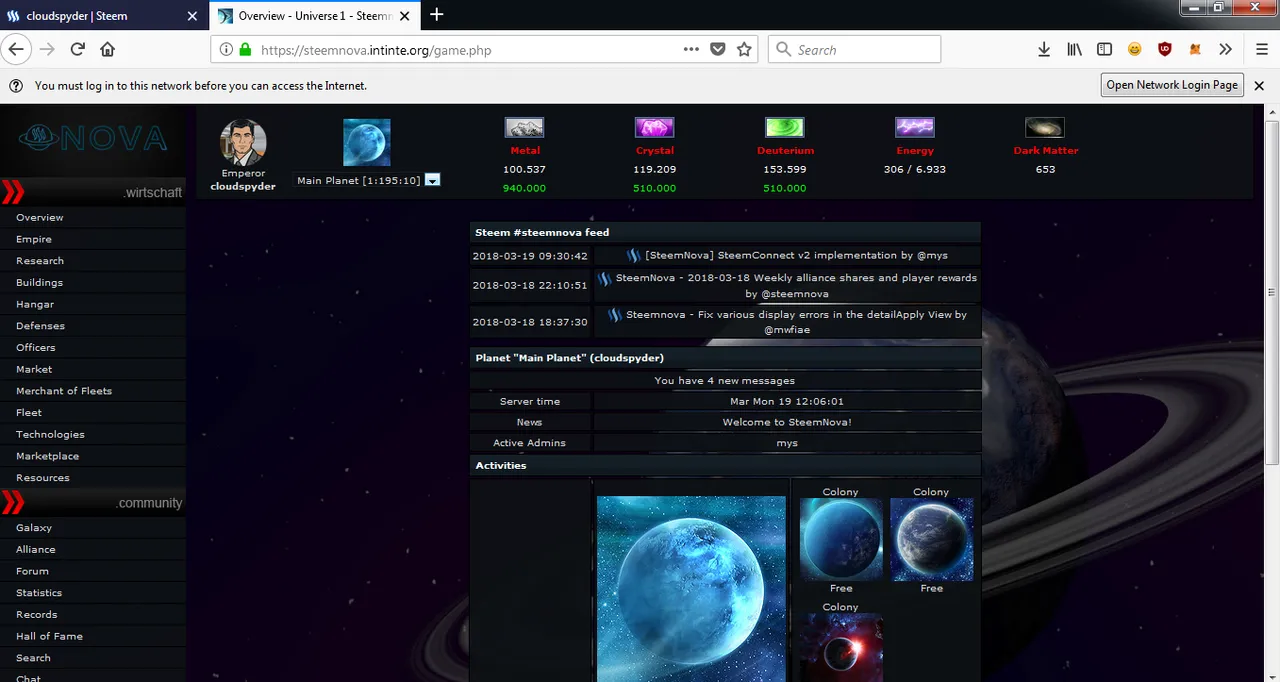Open a new tab with plus button
The height and width of the screenshot is (682, 1280).
(x=436, y=14)
